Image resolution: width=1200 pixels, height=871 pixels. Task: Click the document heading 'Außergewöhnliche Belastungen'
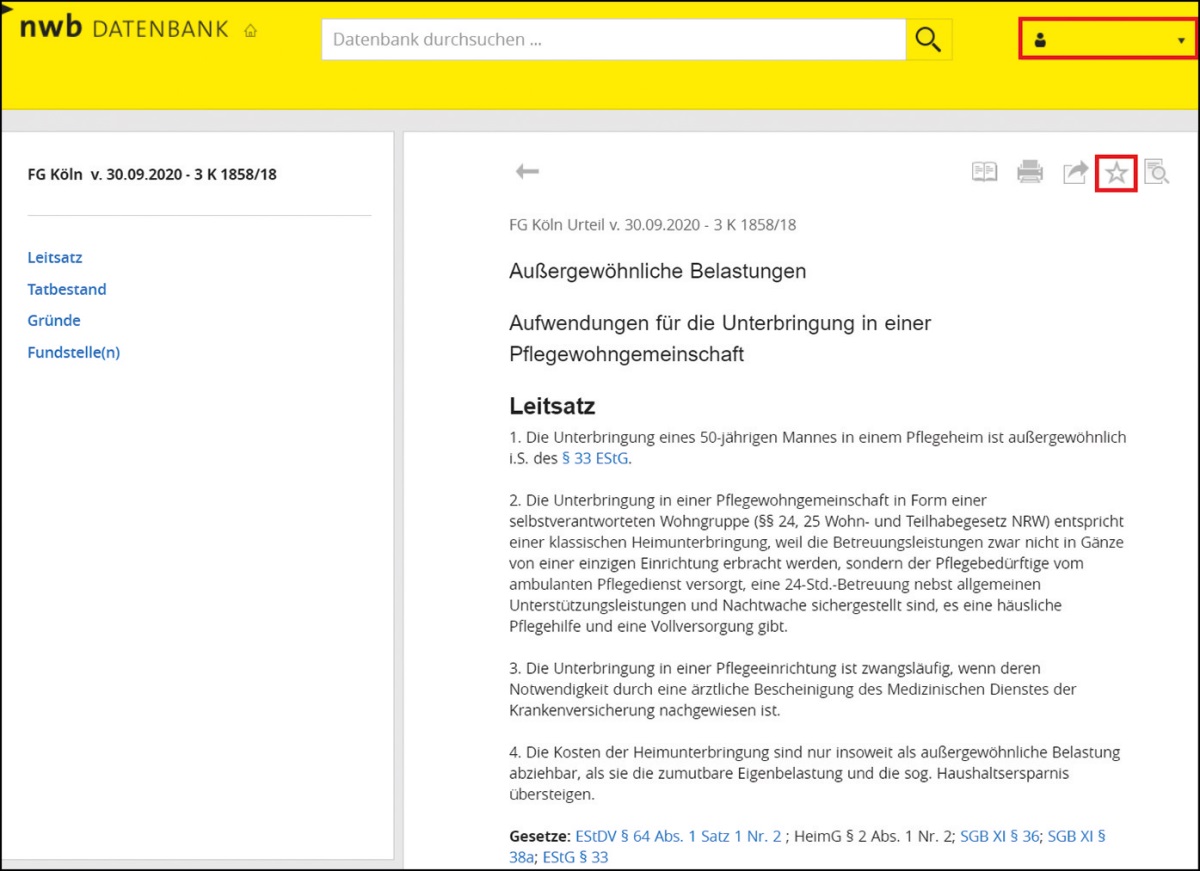pyautogui.click(x=657, y=271)
